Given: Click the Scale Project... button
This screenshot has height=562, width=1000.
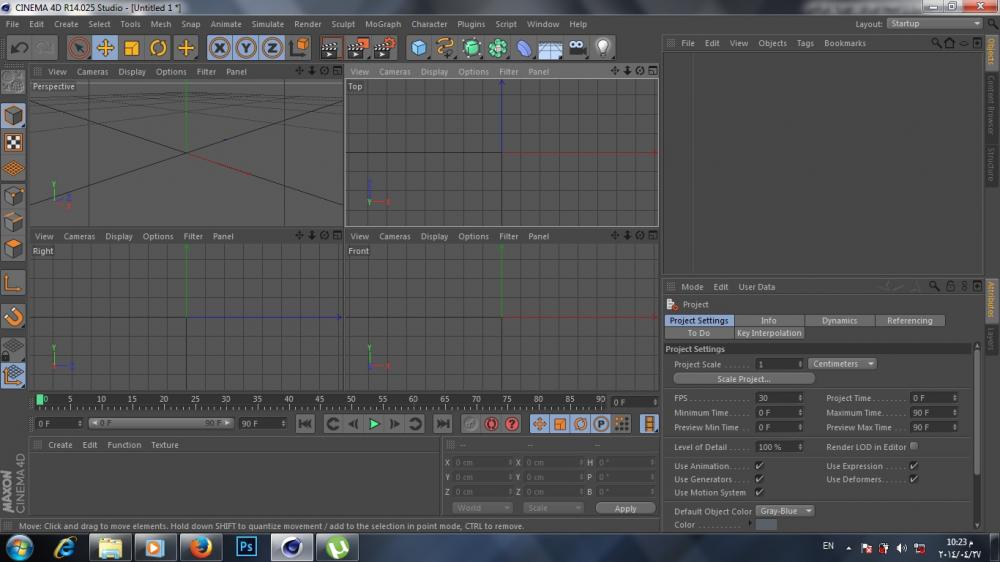Looking at the screenshot, I should coord(743,379).
